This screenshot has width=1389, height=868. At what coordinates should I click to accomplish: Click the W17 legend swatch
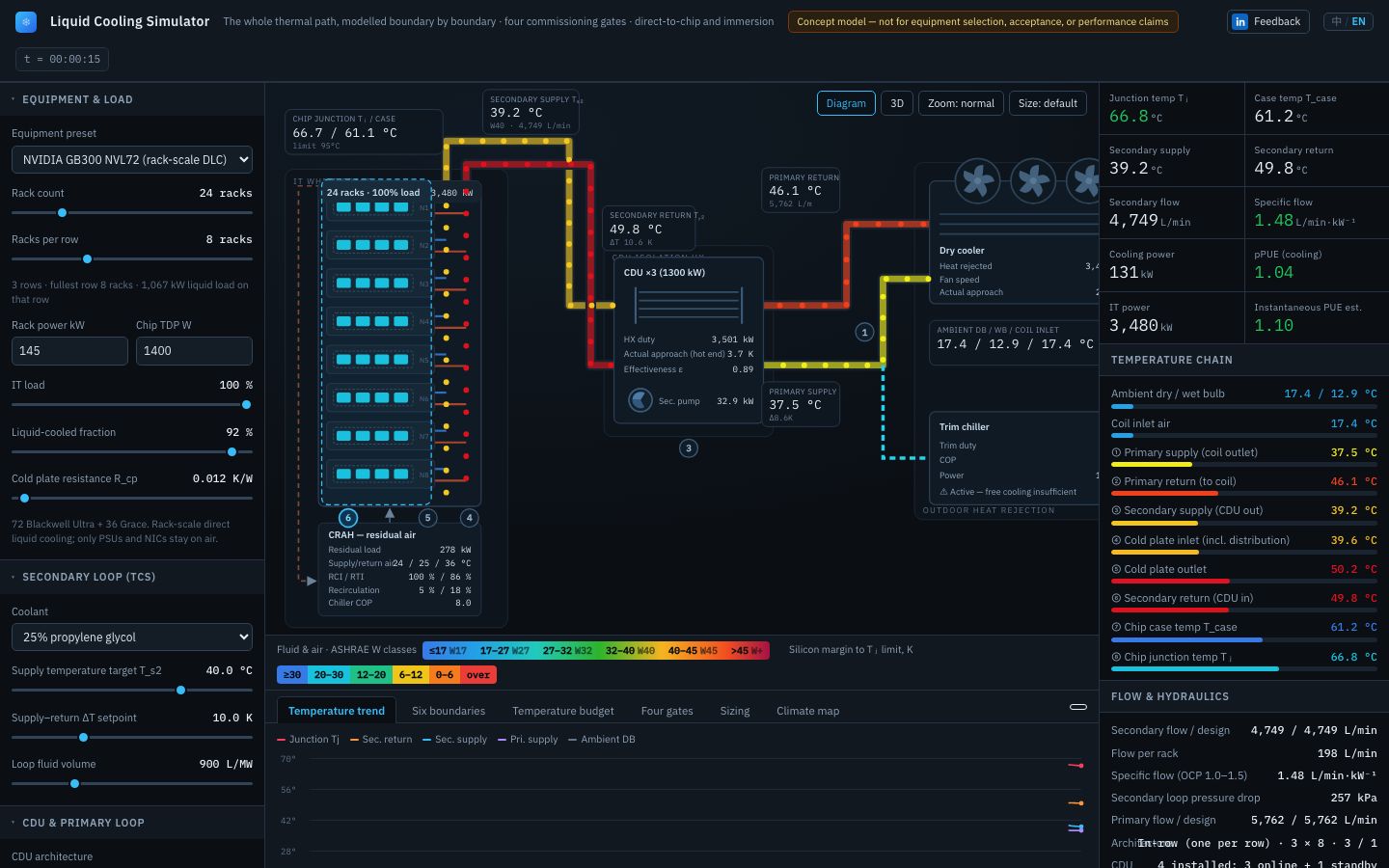(448, 650)
